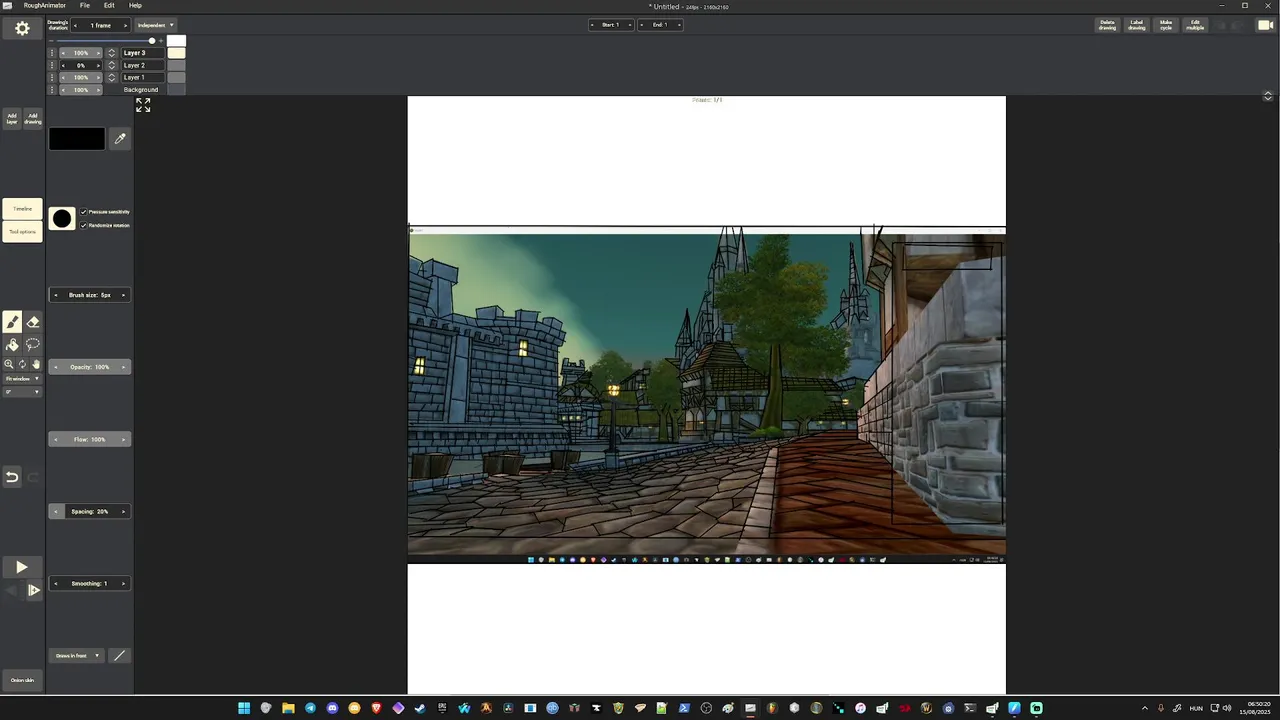Image resolution: width=1280 pixels, height=720 pixels.
Task: Click the Layer 1 timeline frame cell
Action: click(176, 77)
